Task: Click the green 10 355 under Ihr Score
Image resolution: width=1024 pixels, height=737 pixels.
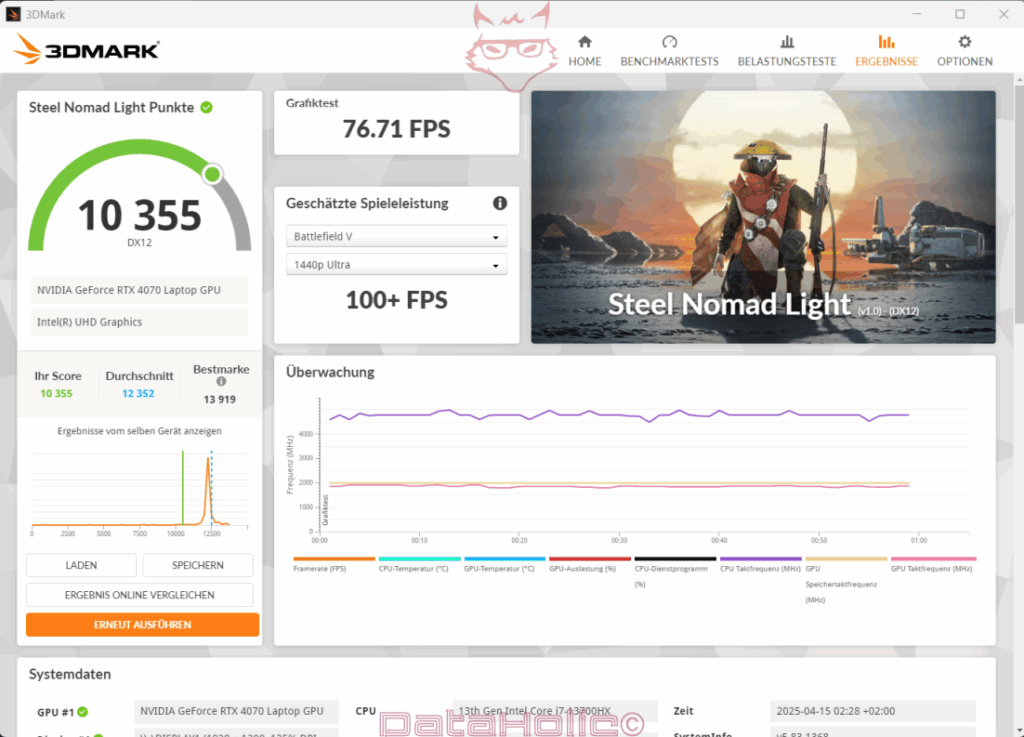Action: pos(56,394)
